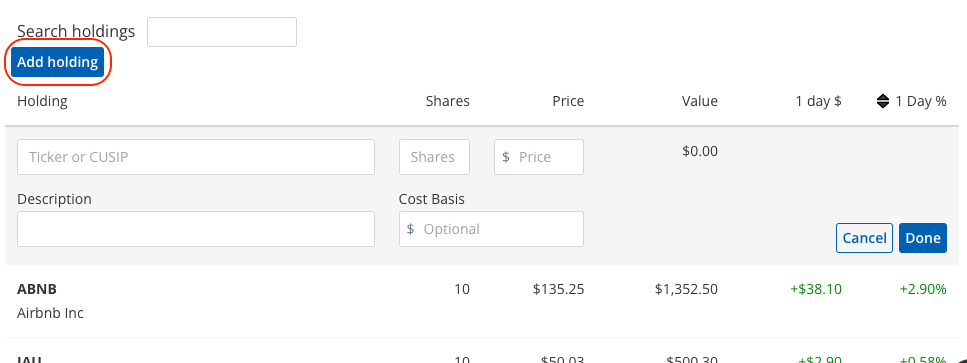967x363 pixels.
Task: Select the optional Cost Basis field
Action: point(492,229)
